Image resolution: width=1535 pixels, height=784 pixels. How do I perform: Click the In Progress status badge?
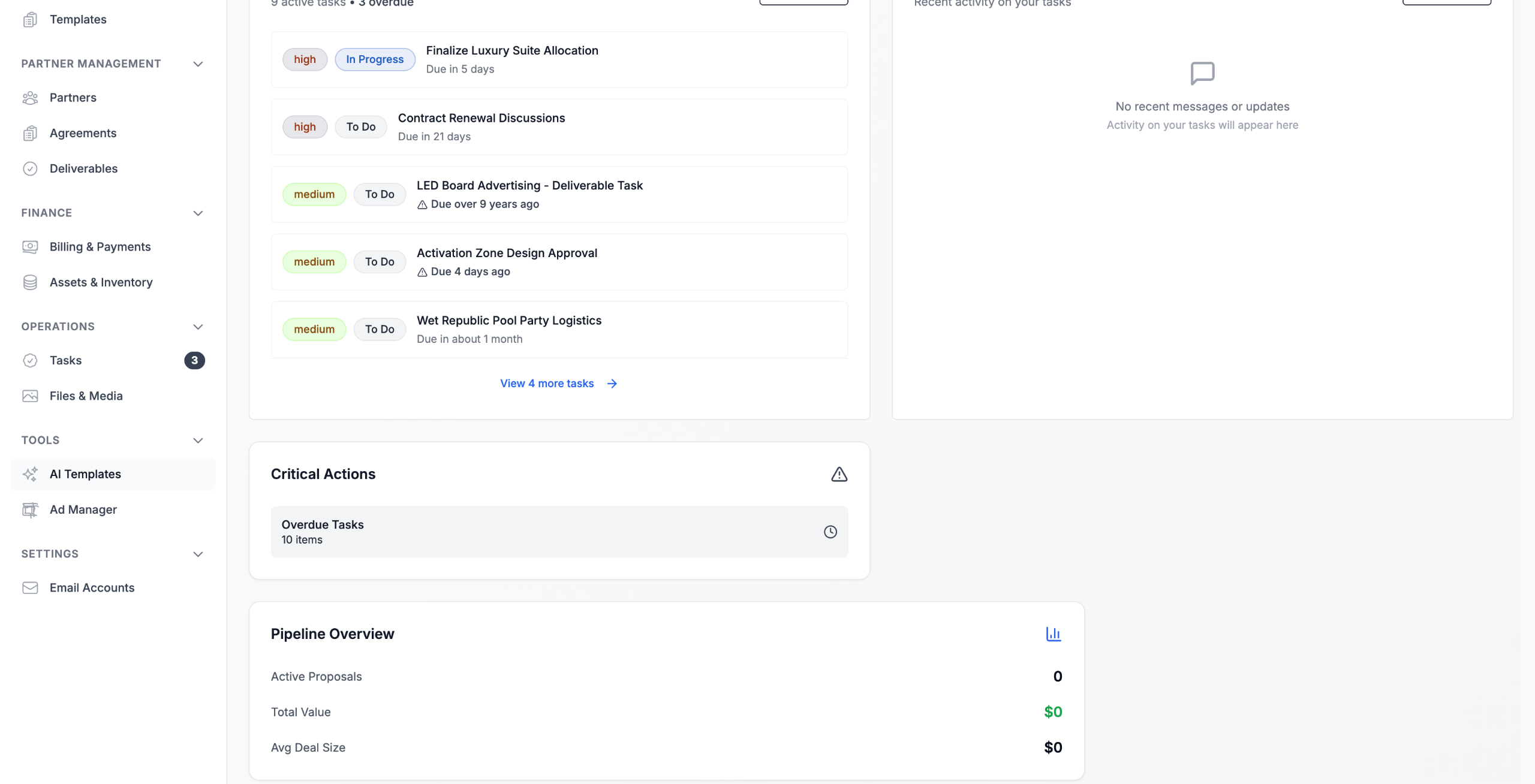[375, 59]
